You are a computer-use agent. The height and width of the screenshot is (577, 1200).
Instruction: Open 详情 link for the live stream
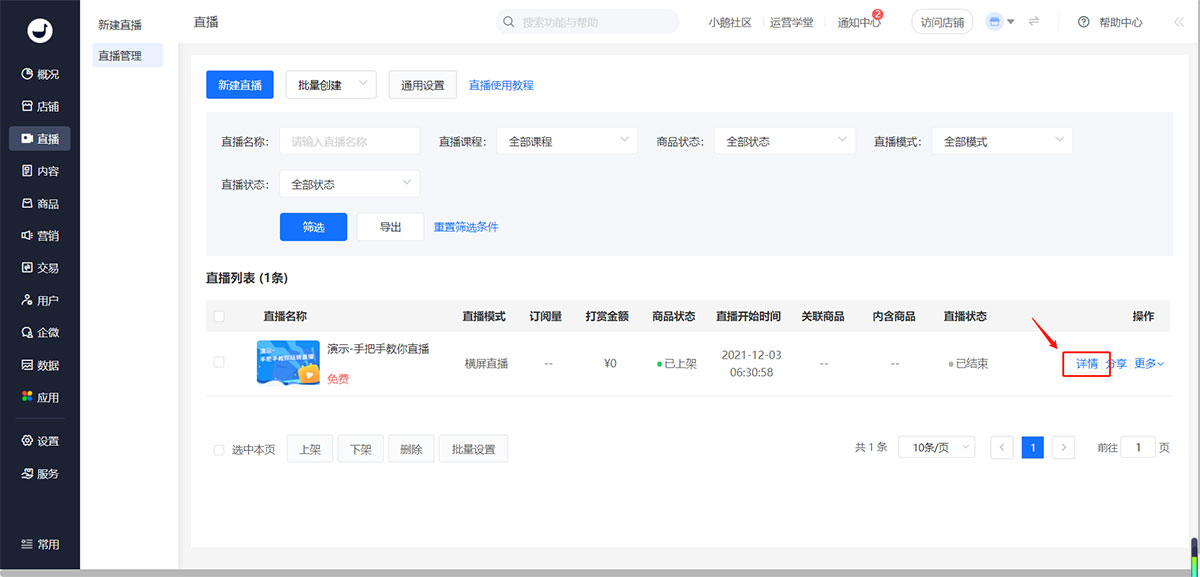[1087, 364]
